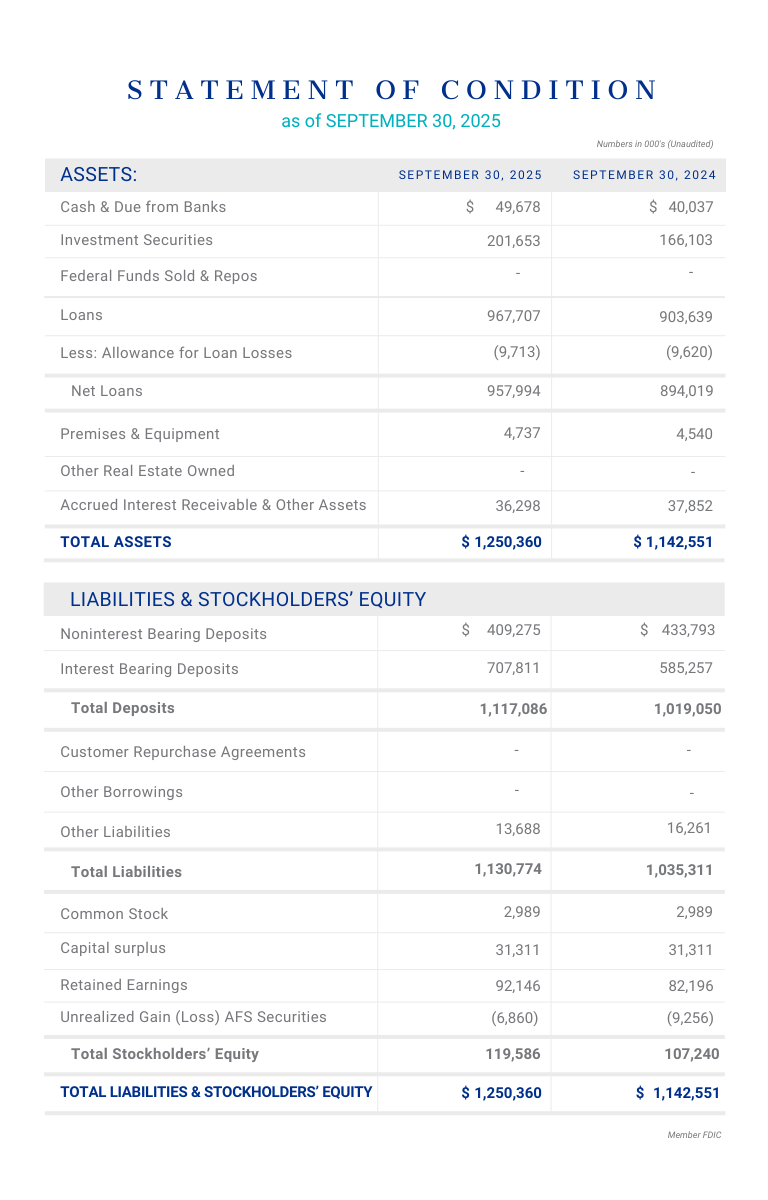
Task: Click the Noninterest Bearing Deposits 2025 value 409,275
Action: point(513,630)
